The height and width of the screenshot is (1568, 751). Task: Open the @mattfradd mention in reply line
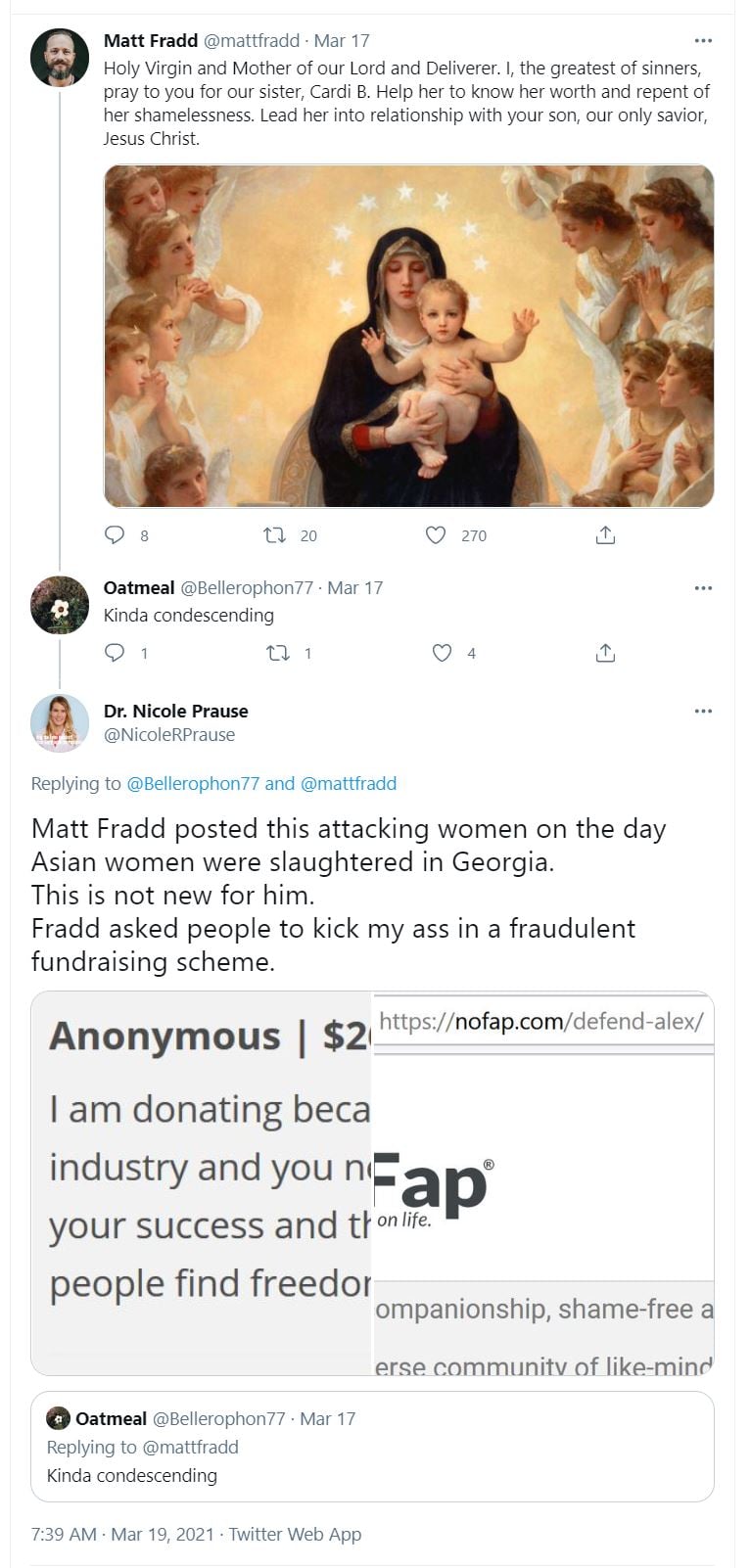348,783
